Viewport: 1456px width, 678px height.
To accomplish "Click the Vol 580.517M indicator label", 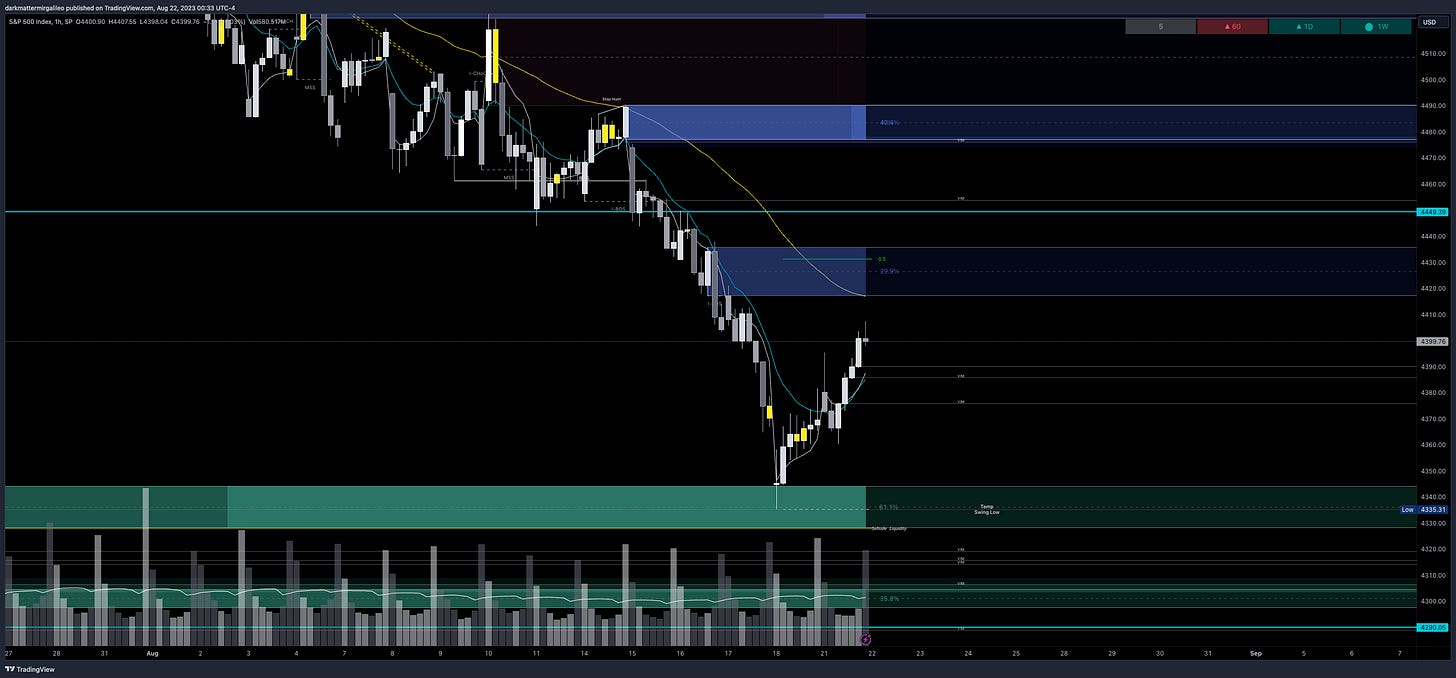I will 266,19.
